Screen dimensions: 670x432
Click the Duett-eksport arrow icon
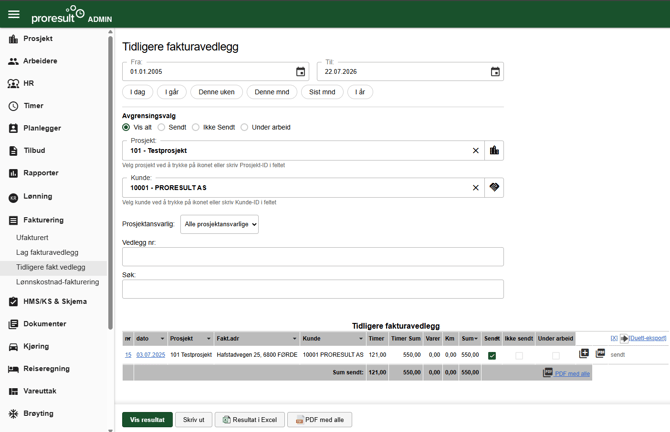click(624, 338)
